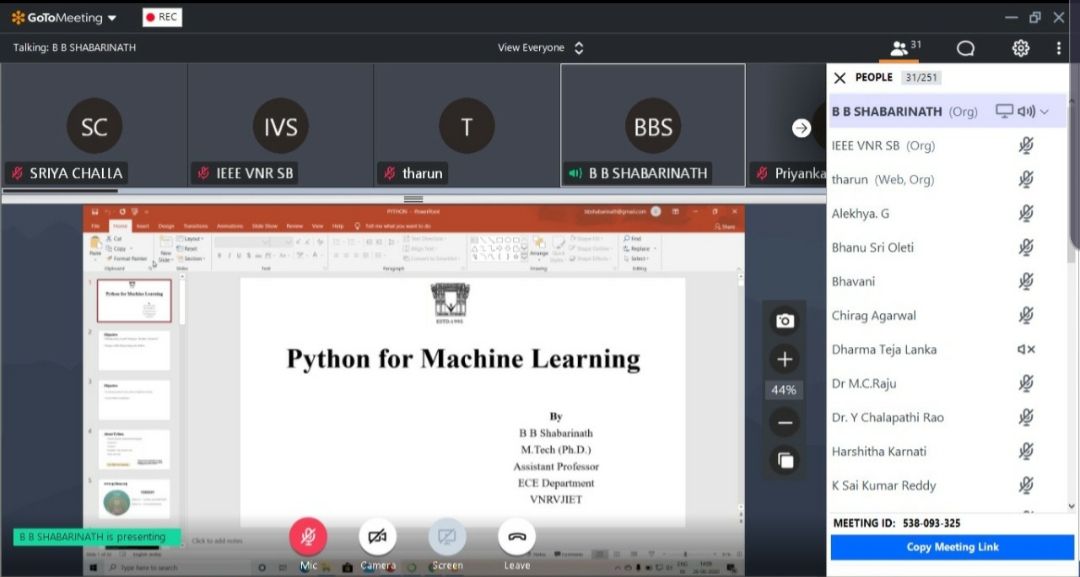Expand B B SHABARINATH organizer options chevron
This screenshot has height=577, width=1080.
[1045, 112]
